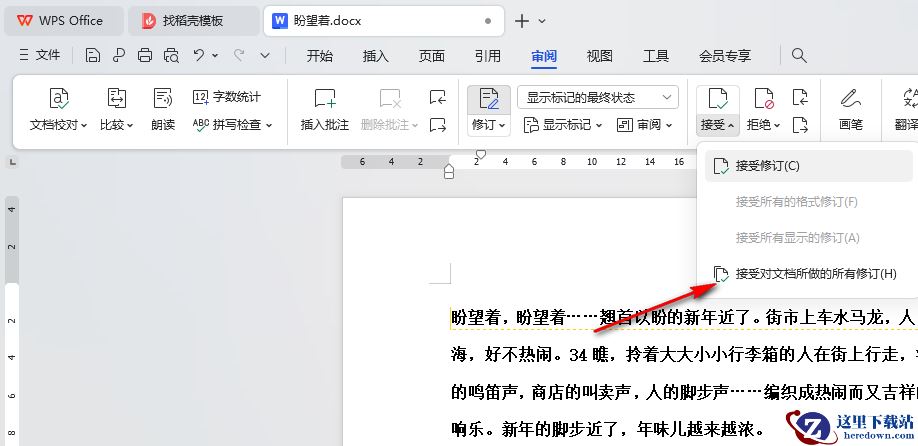The height and width of the screenshot is (446, 918).
Task: Open the 文件 menu
Action: pos(40,56)
